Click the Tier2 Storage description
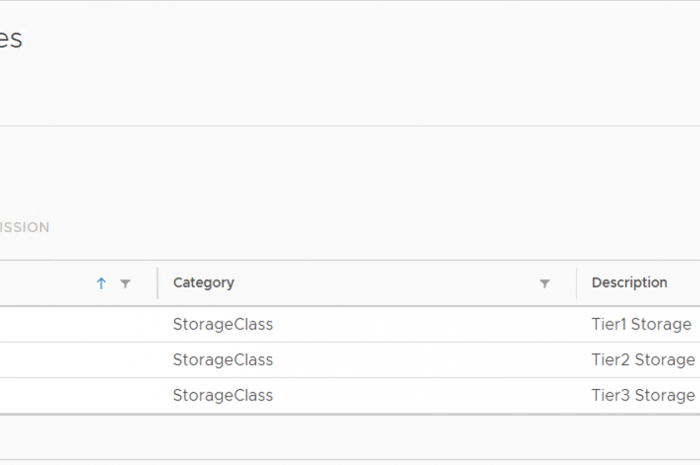Viewport: 700px width, 465px height. click(x=643, y=360)
